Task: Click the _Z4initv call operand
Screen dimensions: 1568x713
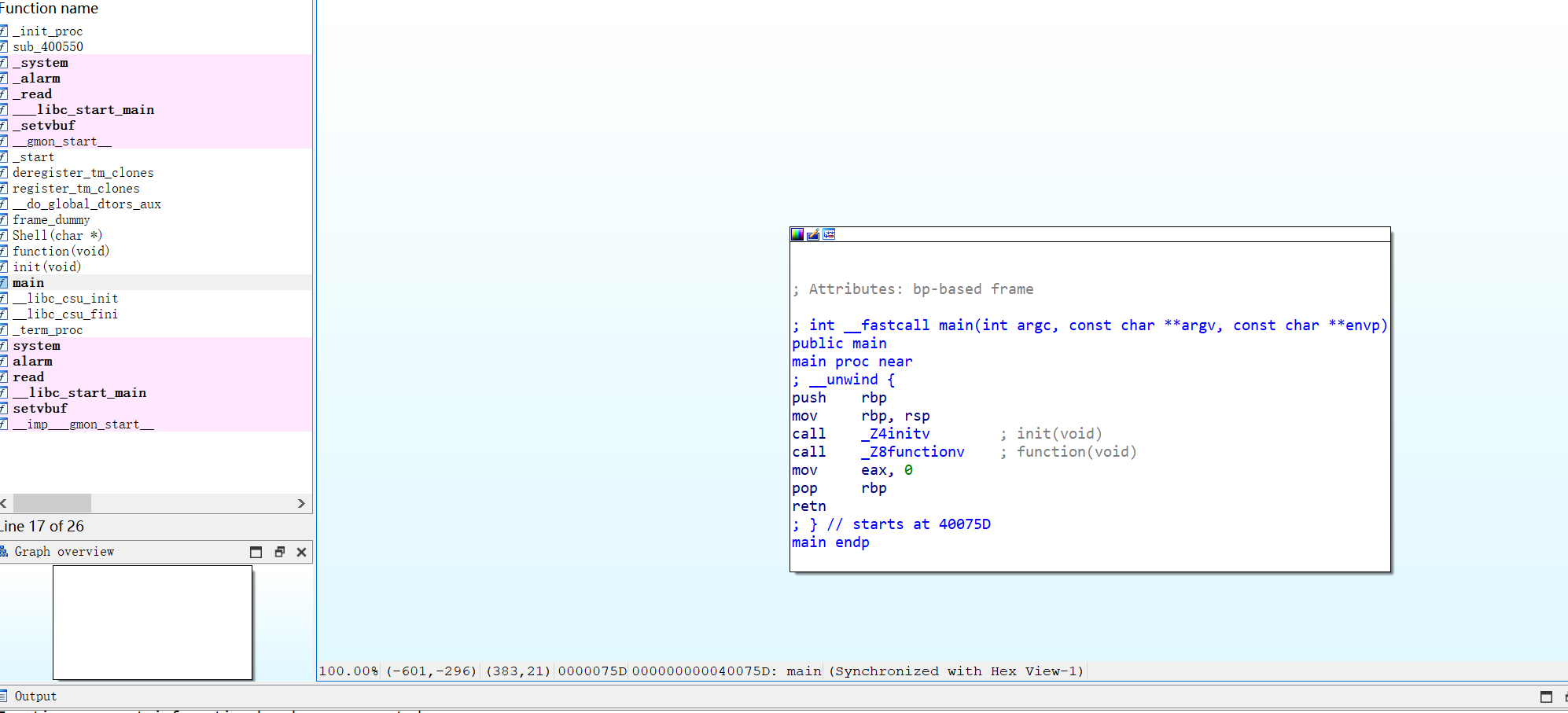Action: click(x=896, y=433)
